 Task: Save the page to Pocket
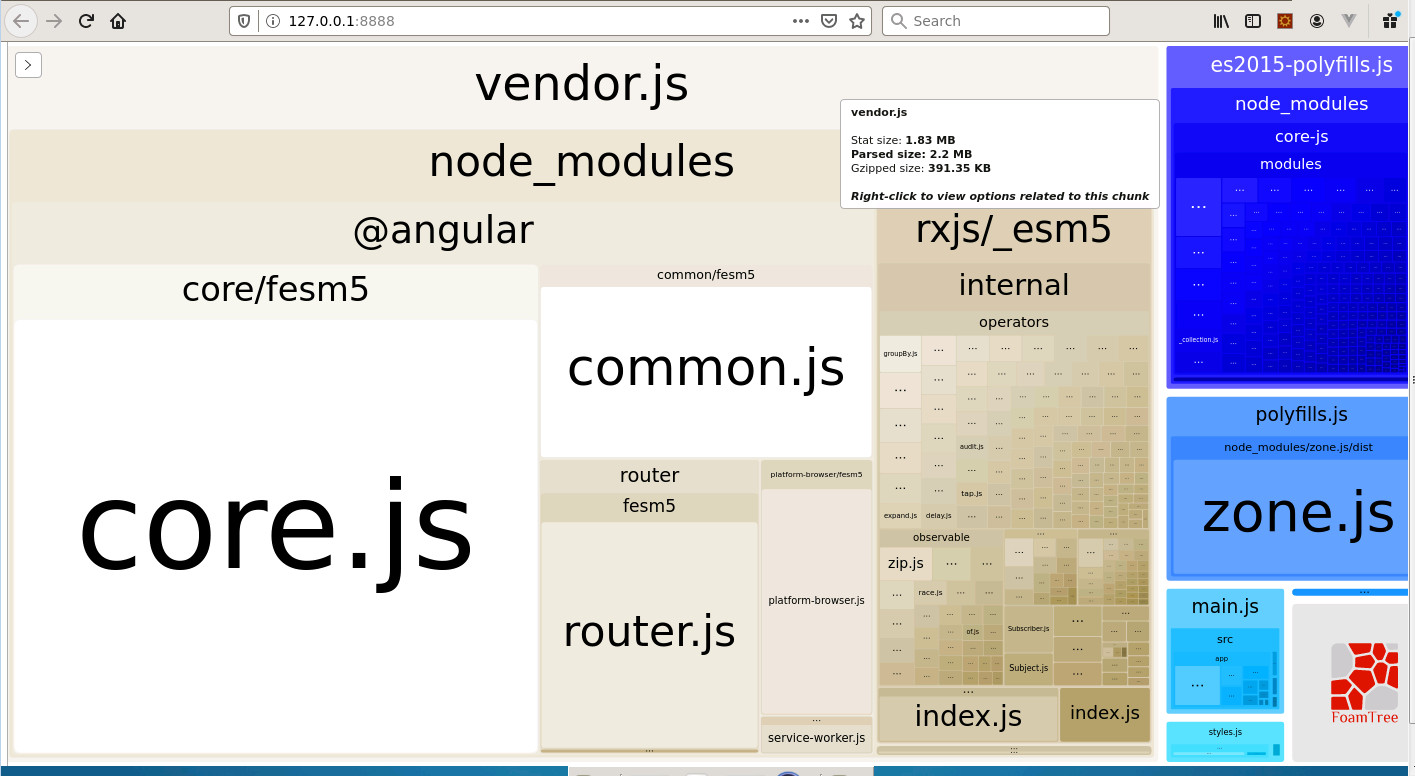click(x=828, y=21)
